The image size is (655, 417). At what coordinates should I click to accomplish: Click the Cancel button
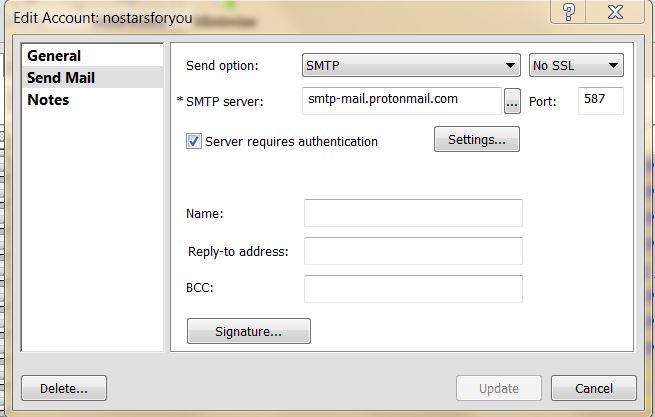tap(594, 388)
